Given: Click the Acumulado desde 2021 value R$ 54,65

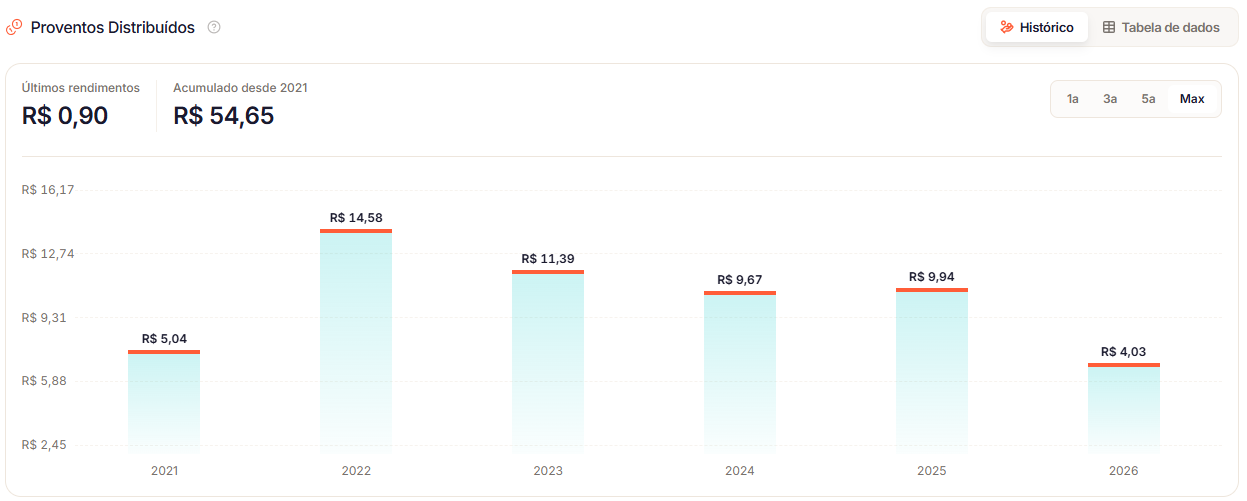Looking at the screenshot, I should [224, 116].
